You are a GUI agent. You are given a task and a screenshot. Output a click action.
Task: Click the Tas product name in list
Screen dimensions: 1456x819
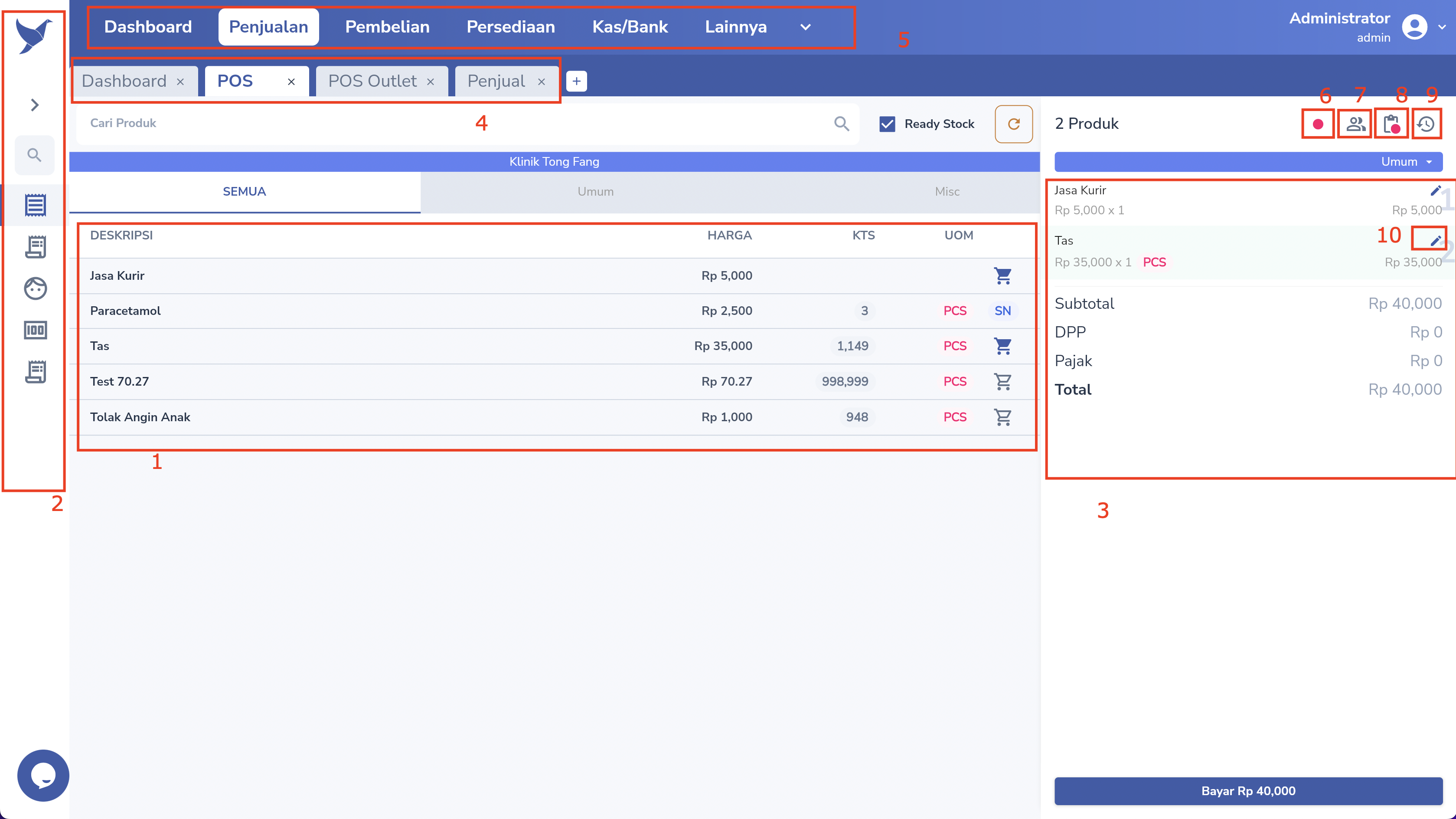pyautogui.click(x=99, y=346)
